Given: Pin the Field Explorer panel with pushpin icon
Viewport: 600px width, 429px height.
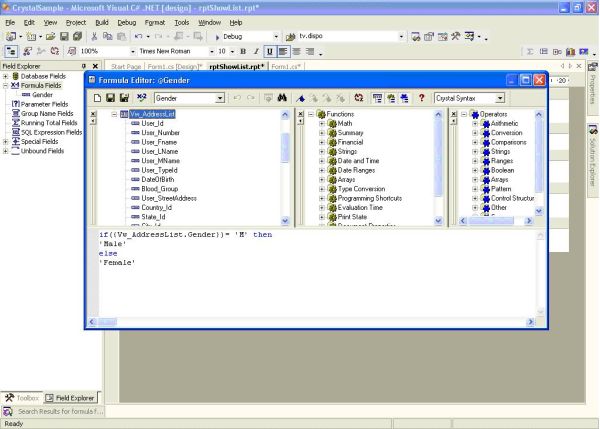Looking at the screenshot, I should 84,66.
